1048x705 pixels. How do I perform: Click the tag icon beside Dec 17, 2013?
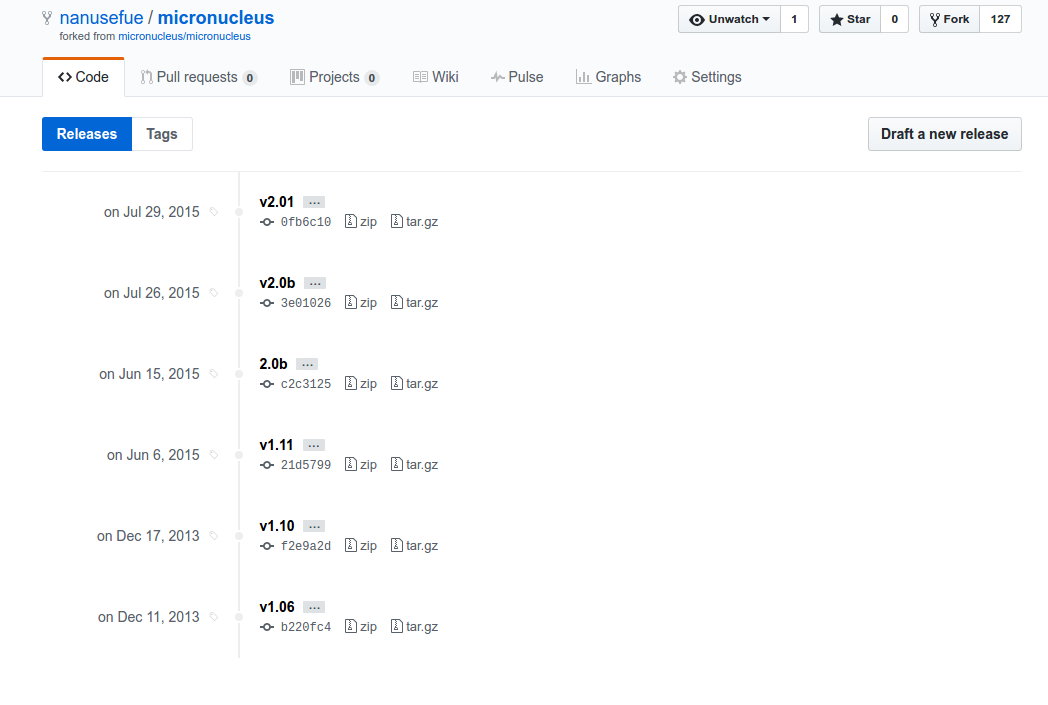(x=213, y=536)
